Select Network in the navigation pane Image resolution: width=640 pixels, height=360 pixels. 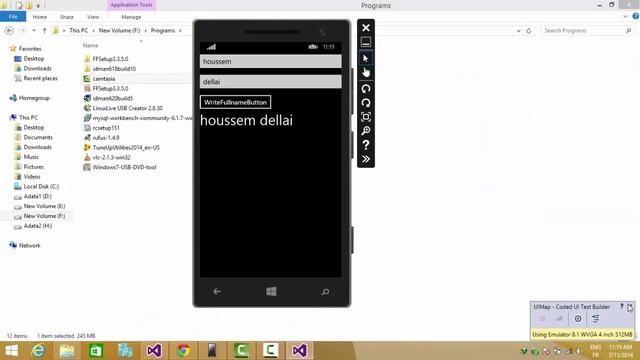(29, 246)
